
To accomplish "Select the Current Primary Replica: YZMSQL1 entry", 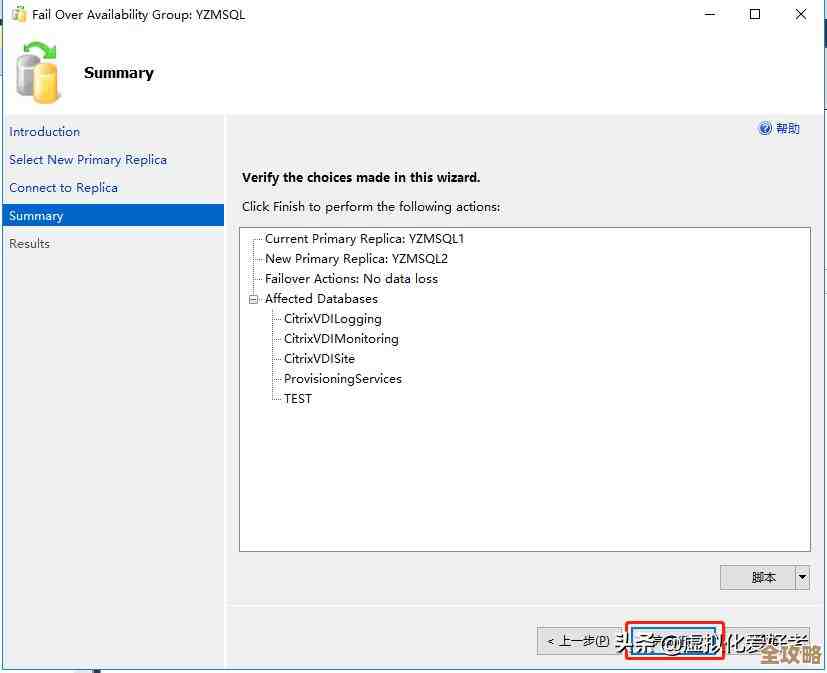I will [364, 239].
